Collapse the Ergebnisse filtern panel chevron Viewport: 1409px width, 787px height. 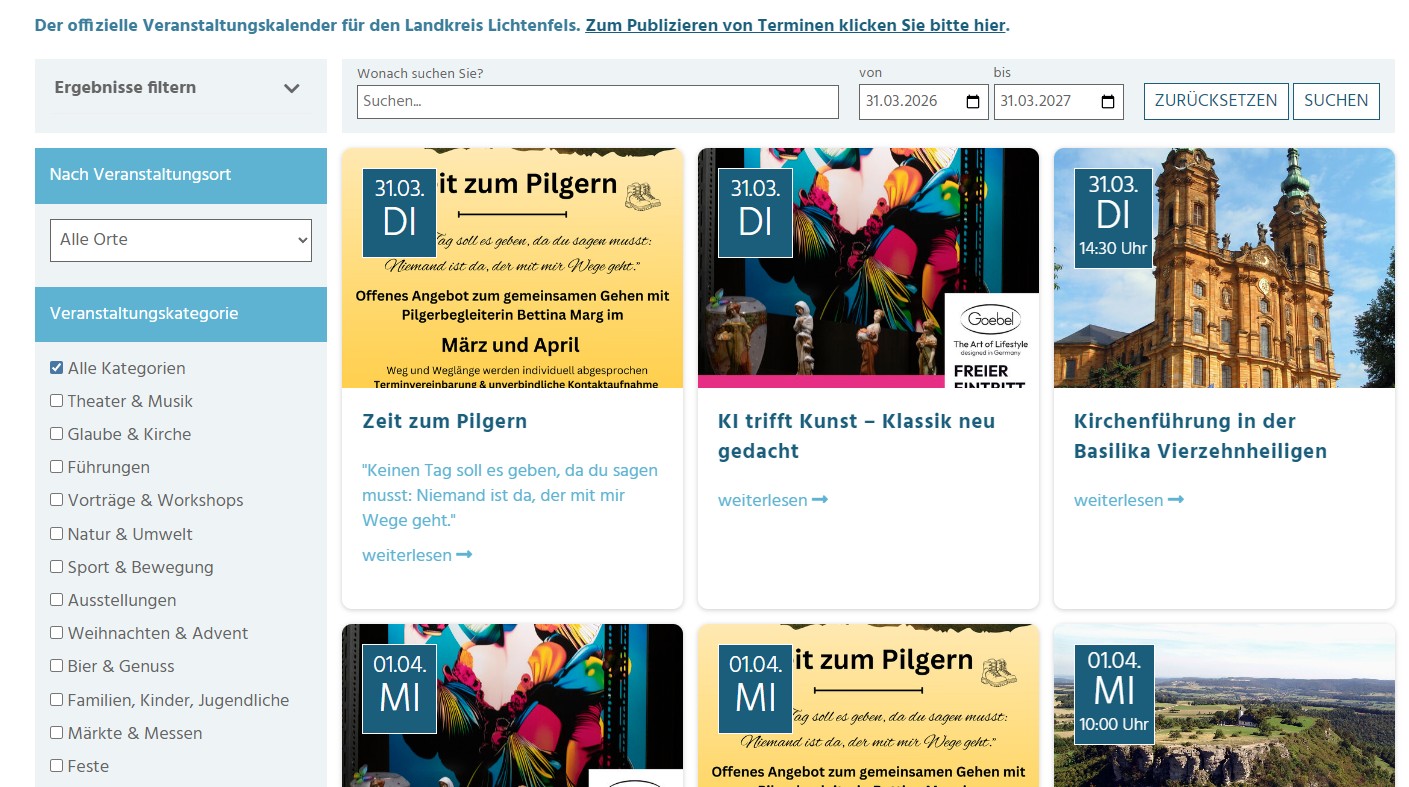tap(291, 88)
